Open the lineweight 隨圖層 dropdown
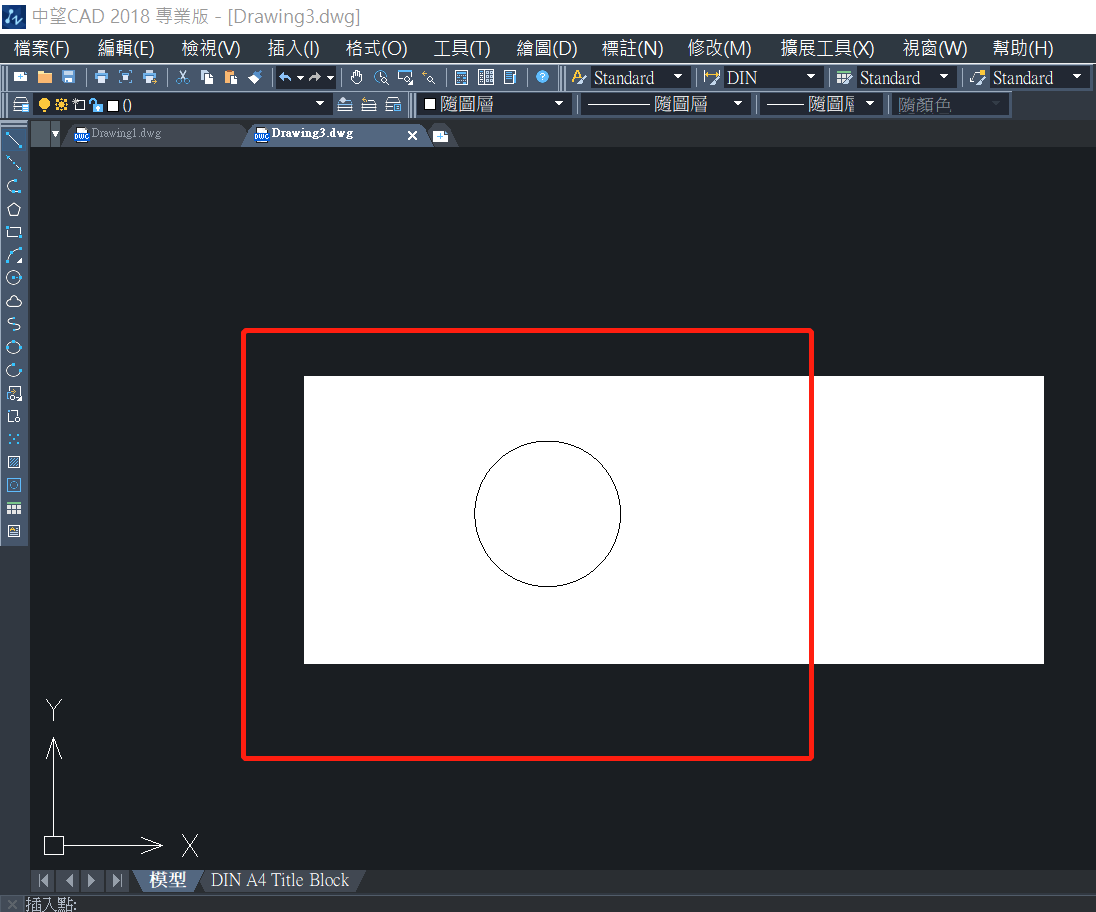The image size is (1096, 912). click(870, 104)
